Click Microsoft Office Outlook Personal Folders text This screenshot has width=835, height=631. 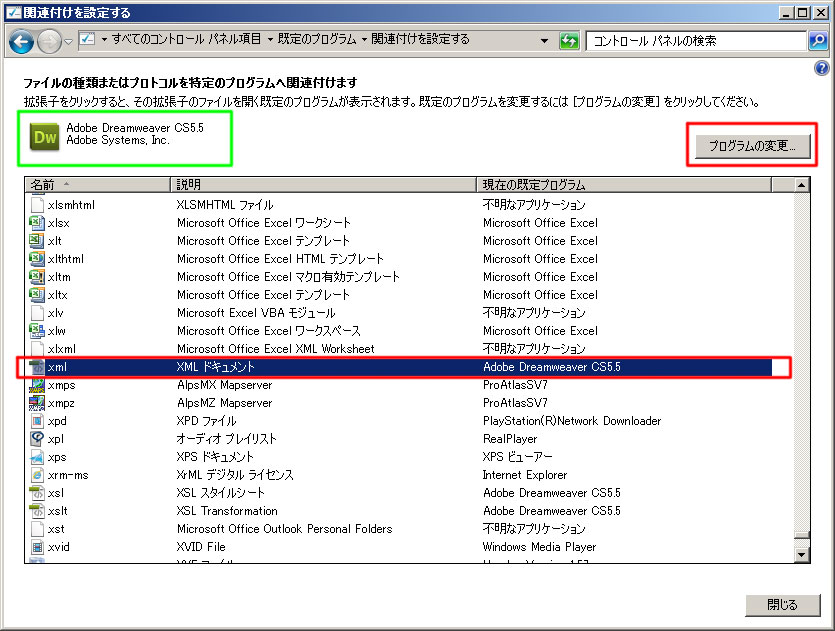coord(284,529)
